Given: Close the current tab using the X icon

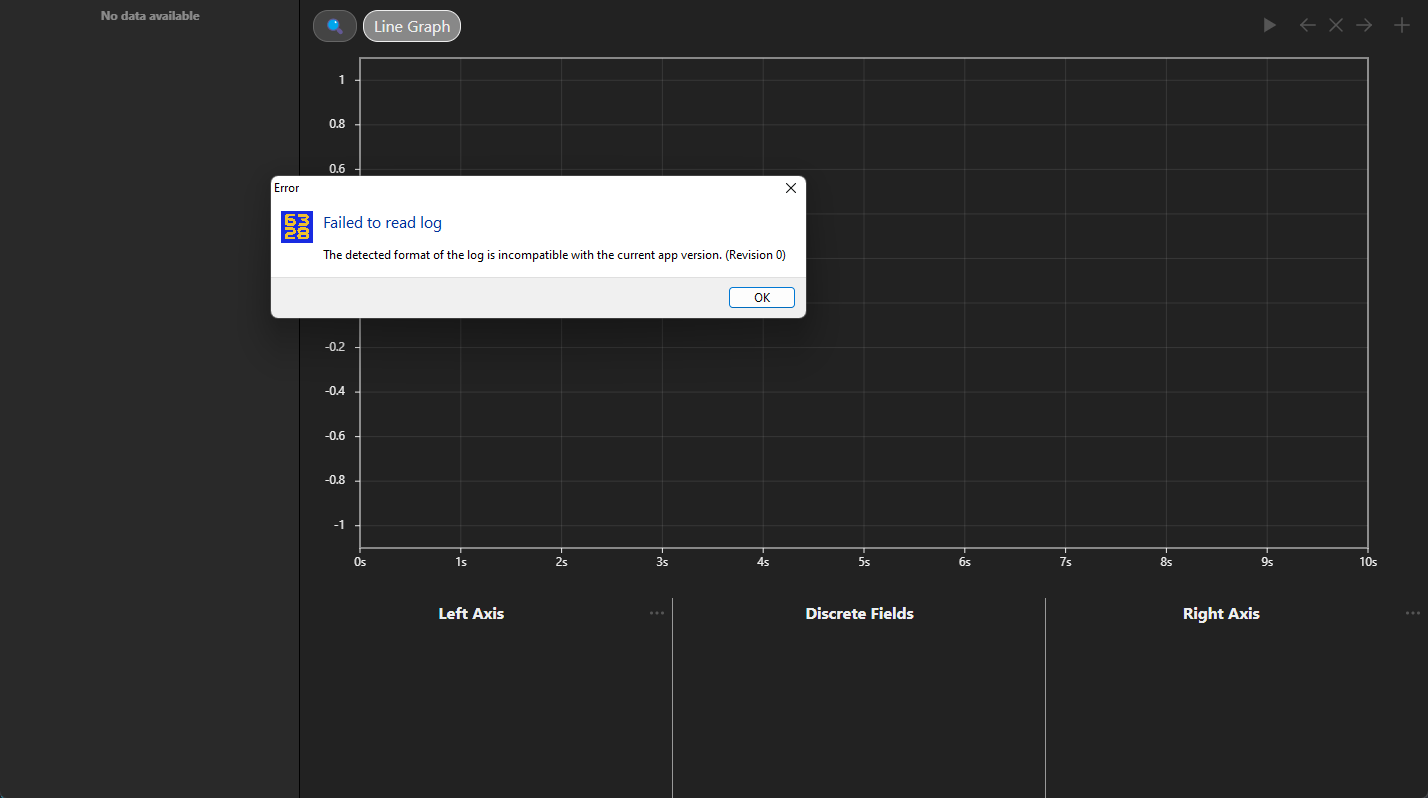Looking at the screenshot, I should pos(1336,25).
